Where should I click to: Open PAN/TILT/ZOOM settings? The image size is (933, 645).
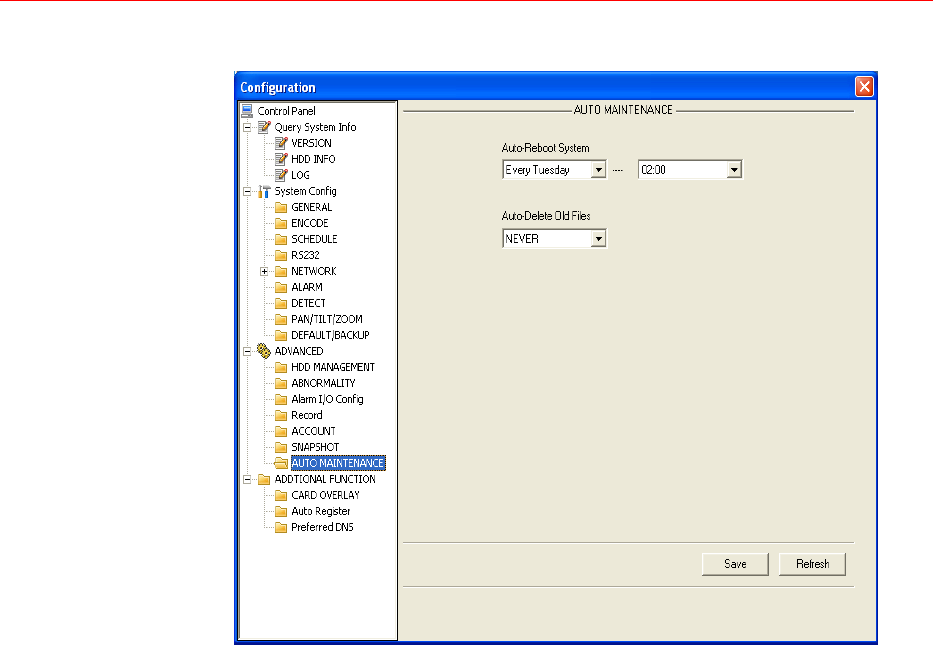coord(327,320)
